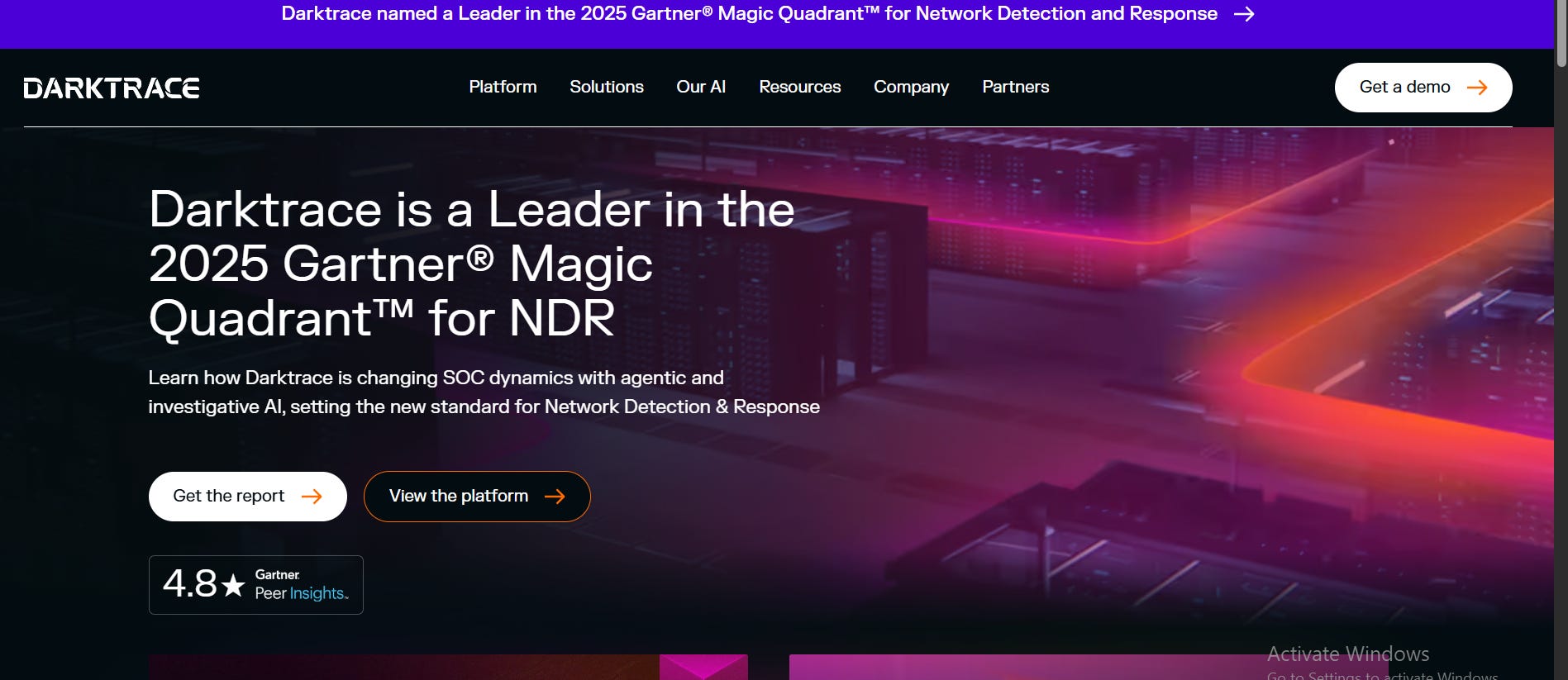Click the orange arrow in Get a demo
1568x680 pixels.
point(1477,88)
